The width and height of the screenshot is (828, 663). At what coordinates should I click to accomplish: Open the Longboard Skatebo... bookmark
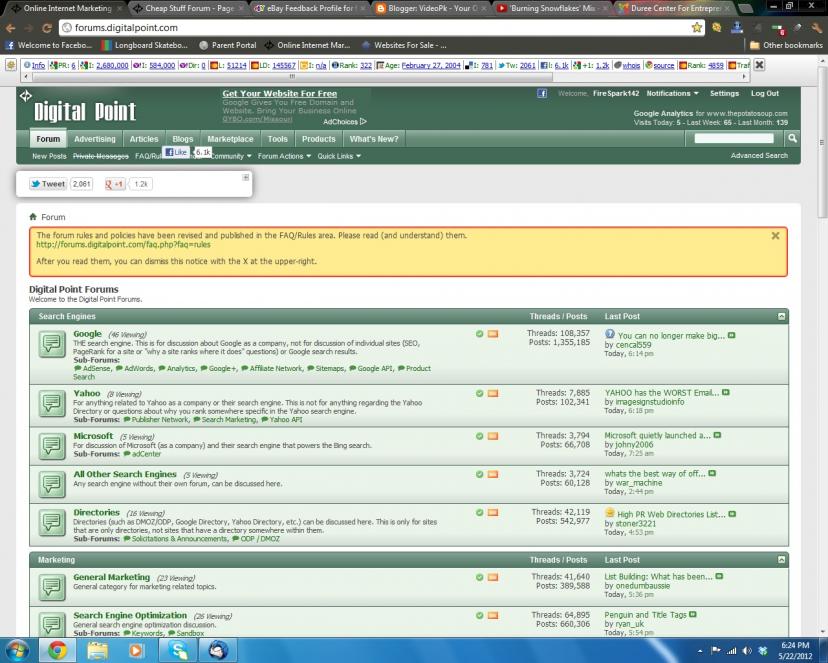coord(145,45)
